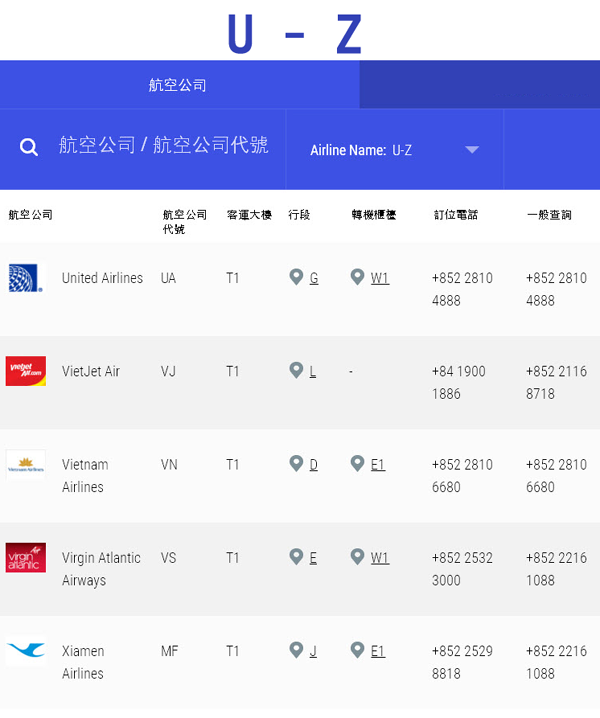Click map pin beside aisle E
Screen dimensions: 600x718
point(296,557)
